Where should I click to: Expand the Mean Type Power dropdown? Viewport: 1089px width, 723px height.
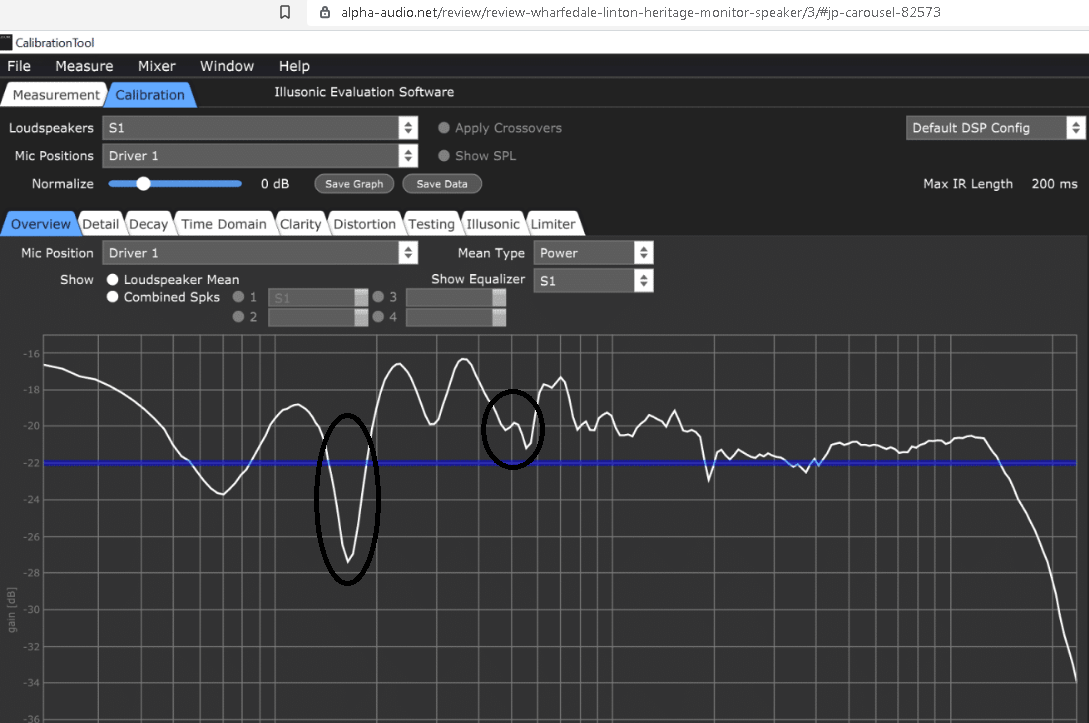coord(584,254)
